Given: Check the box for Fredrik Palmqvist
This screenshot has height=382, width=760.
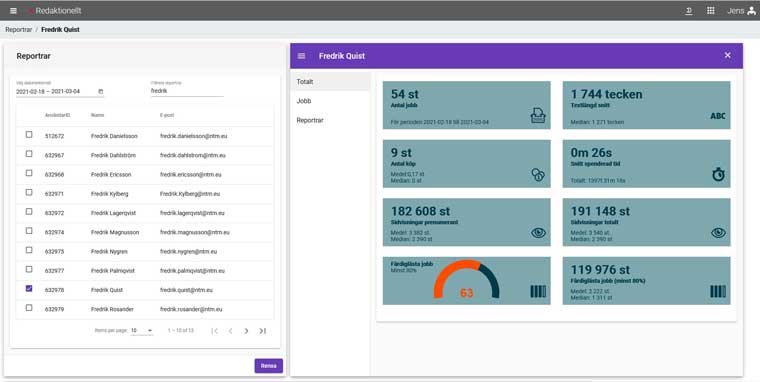Looking at the screenshot, I should pyautogui.click(x=29, y=270).
